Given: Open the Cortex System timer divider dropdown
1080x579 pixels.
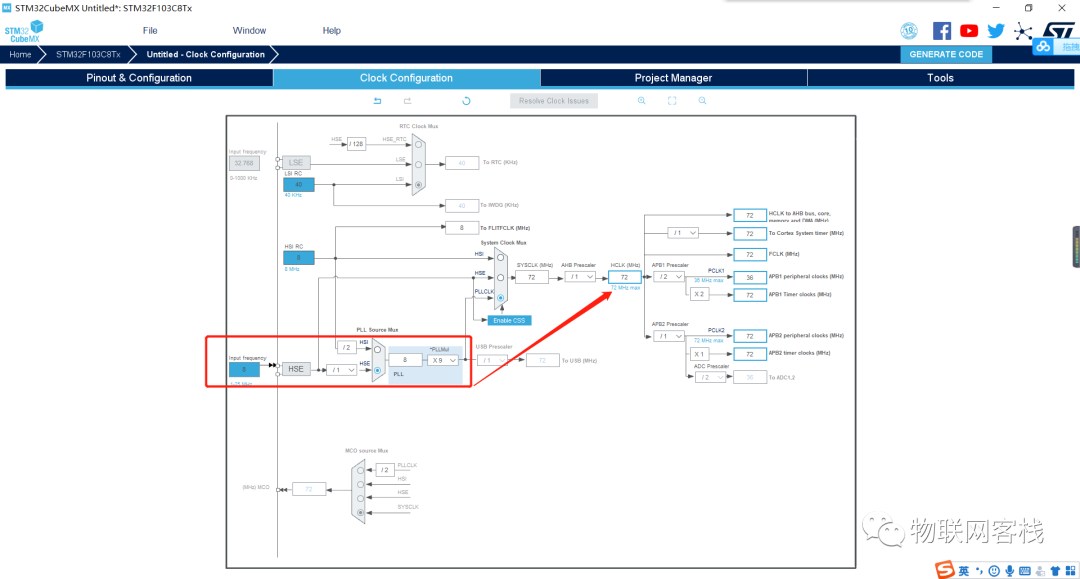Looking at the screenshot, I should [683, 233].
